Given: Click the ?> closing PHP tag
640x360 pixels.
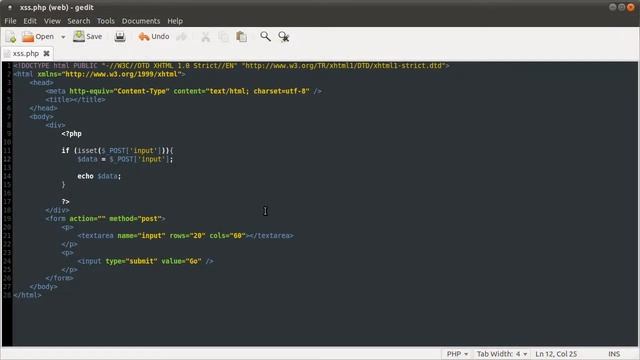Looking at the screenshot, I should click(65, 201).
